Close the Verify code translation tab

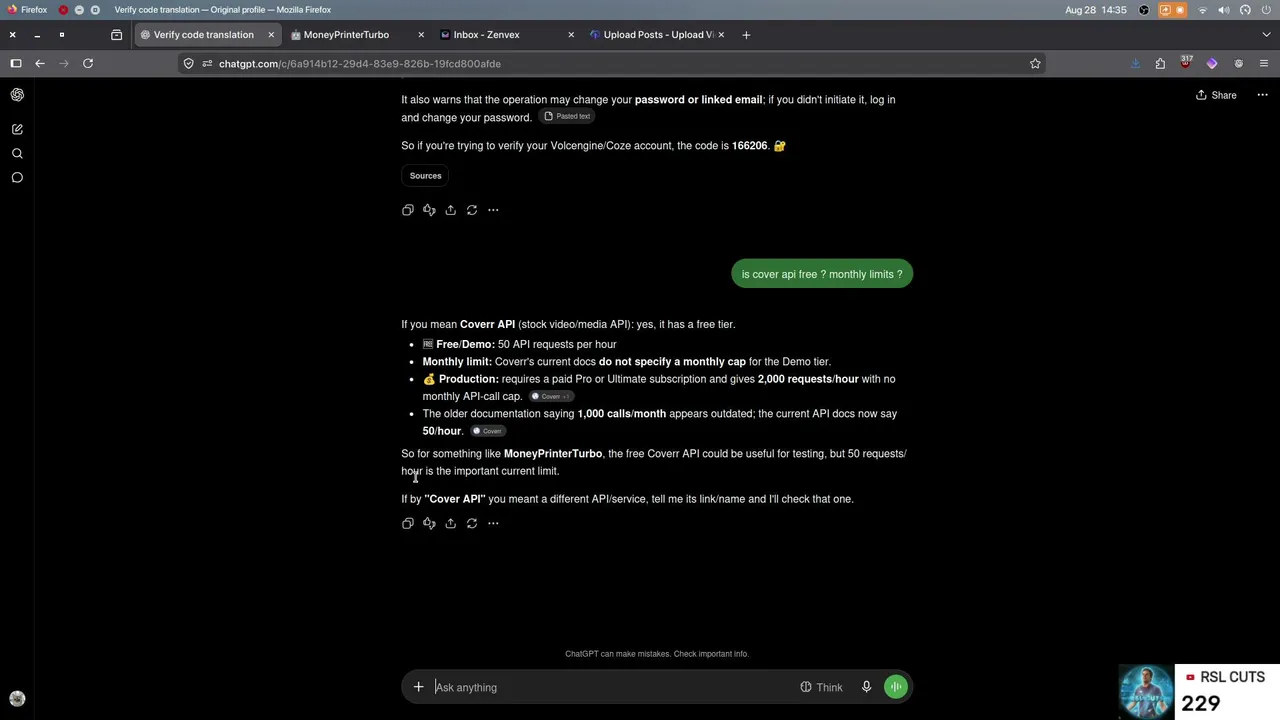click(x=271, y=35)
